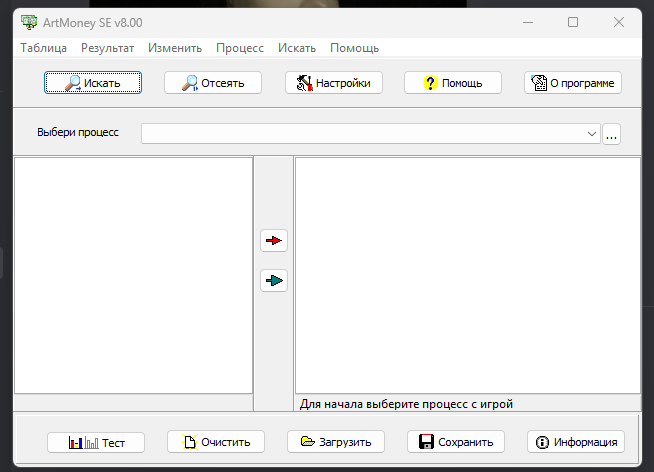Viewport: 654px width, 472px height.
Task: Expand the Выбери процесс dropdown
Action: (x=591, y=134)
